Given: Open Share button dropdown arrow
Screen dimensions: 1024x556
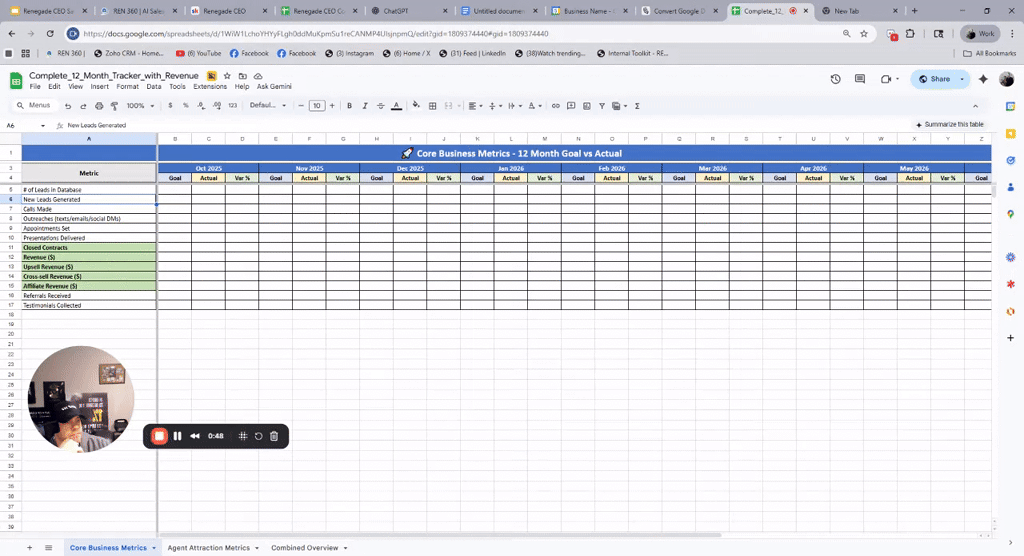Looking at the screenshot, I should (x=962, y=79).
